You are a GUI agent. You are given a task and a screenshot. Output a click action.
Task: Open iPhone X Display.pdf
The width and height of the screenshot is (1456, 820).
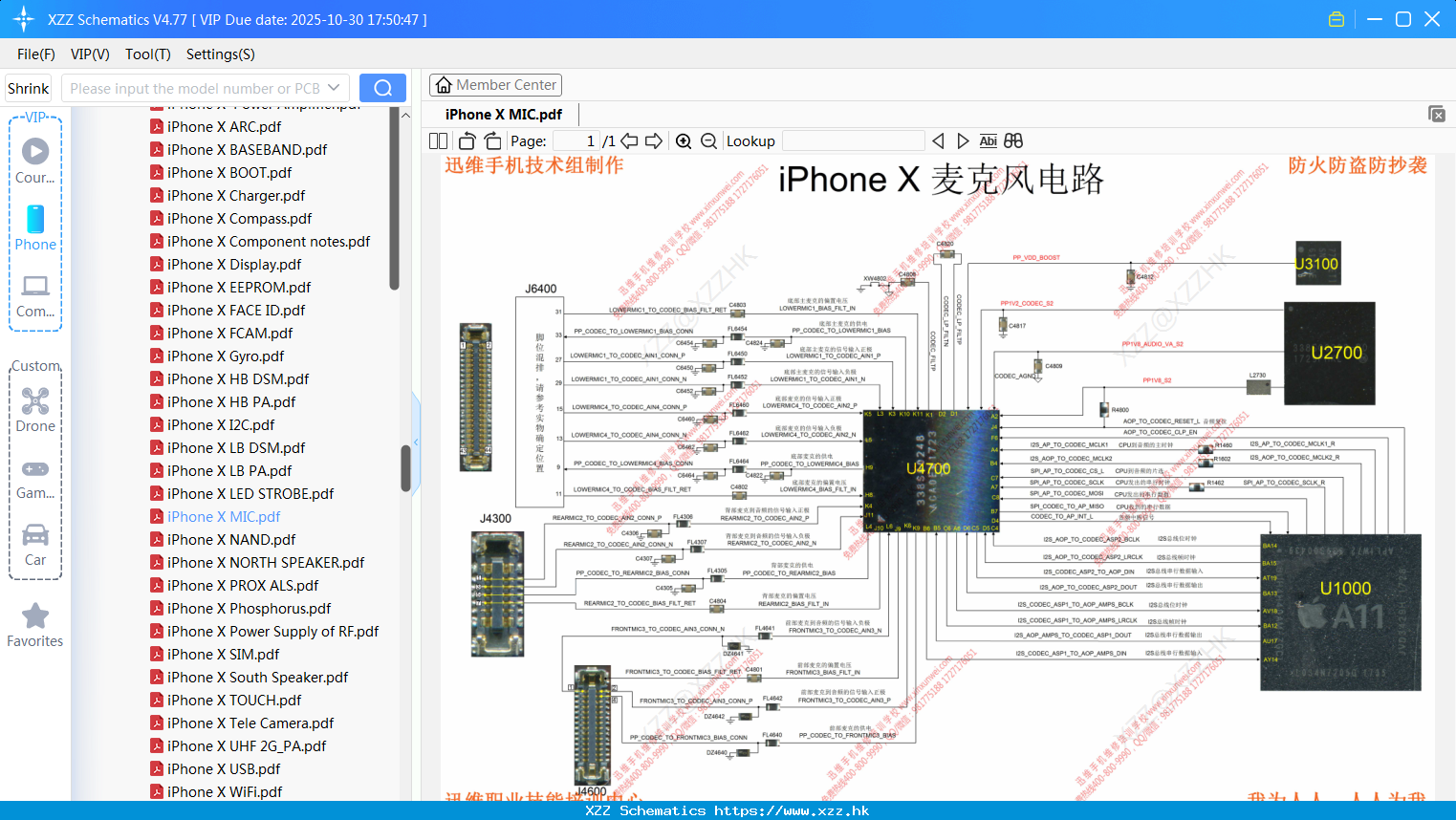pos(234,264)
